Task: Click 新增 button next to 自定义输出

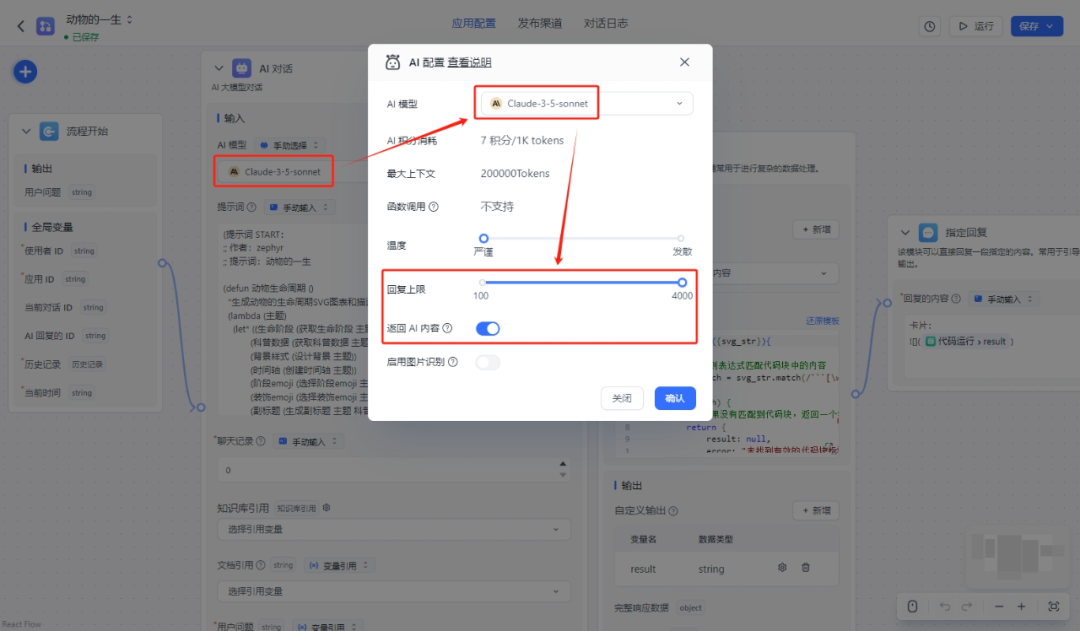Action: (816, 510)
